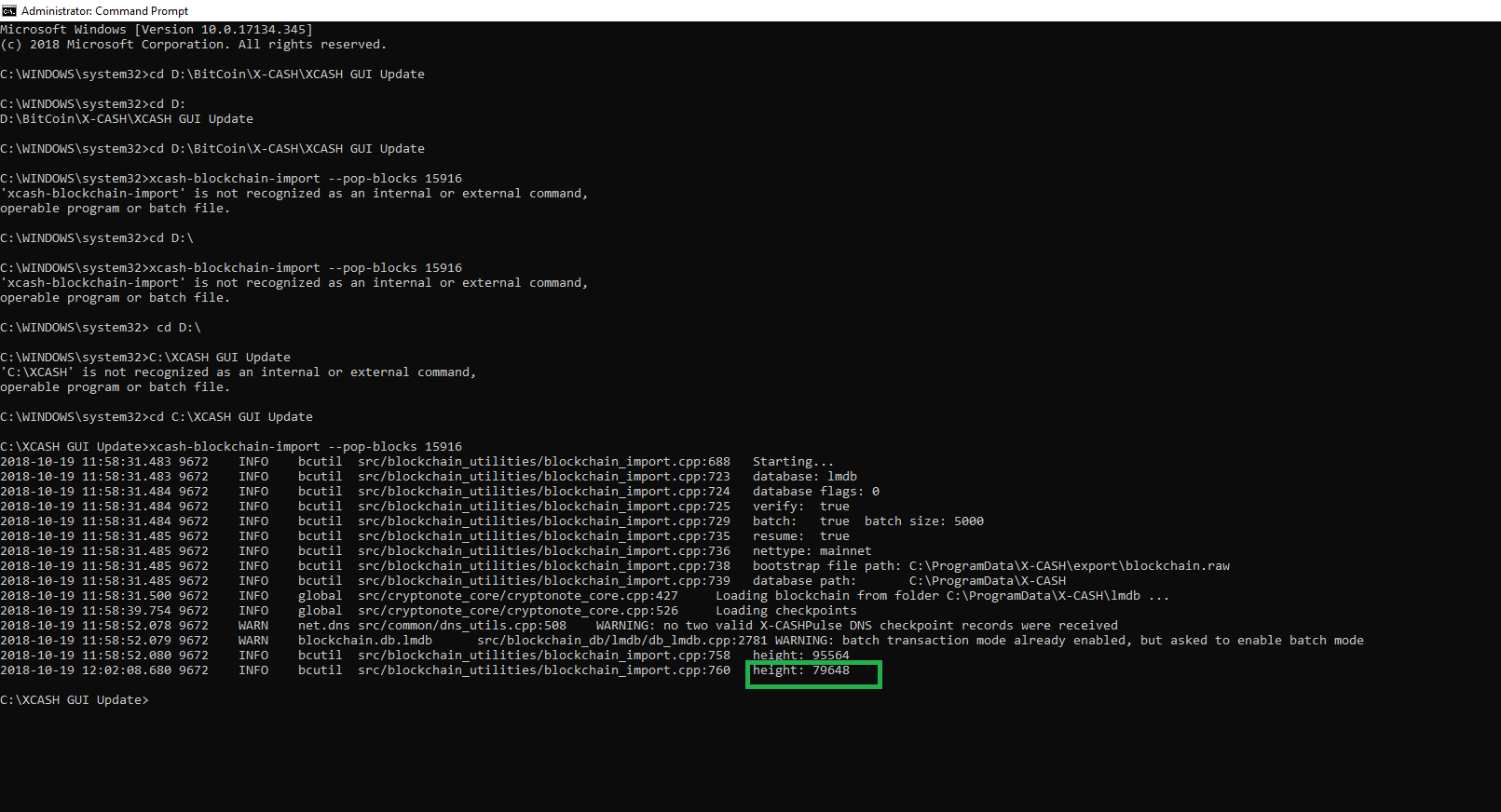The height and width of the screenshot is (812, 1501).
Task: Click the 'nettype: mainnet' log entry
Action: (812, 551)
